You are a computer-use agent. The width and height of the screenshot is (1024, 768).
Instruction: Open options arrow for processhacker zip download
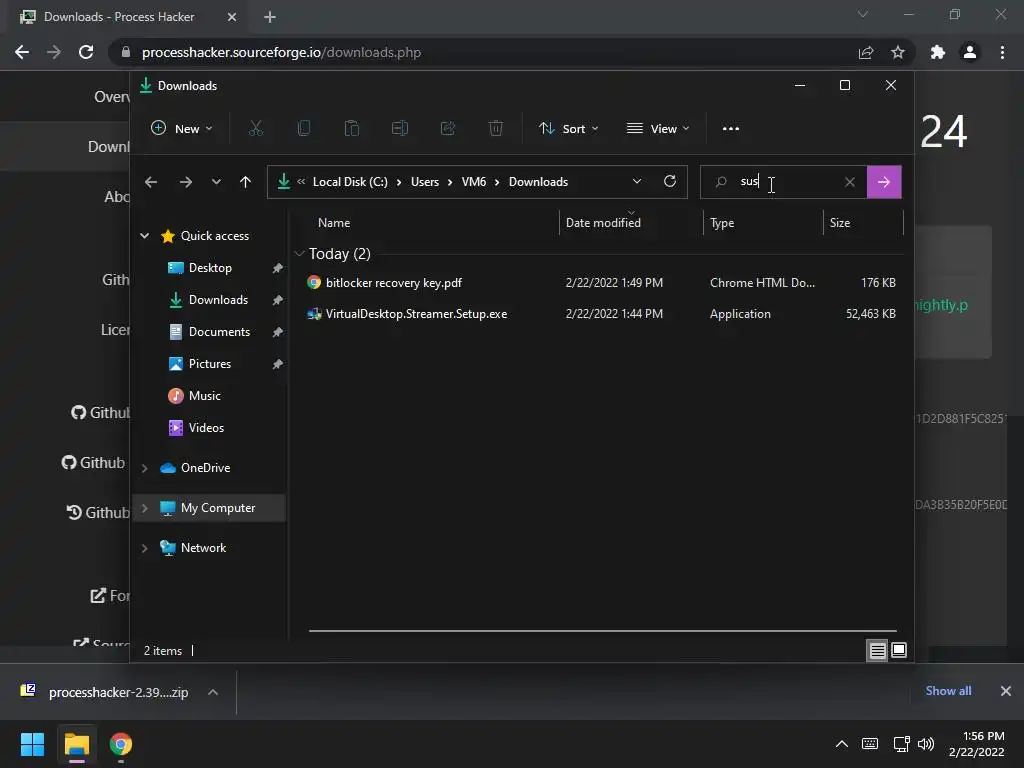coord(213,692)
